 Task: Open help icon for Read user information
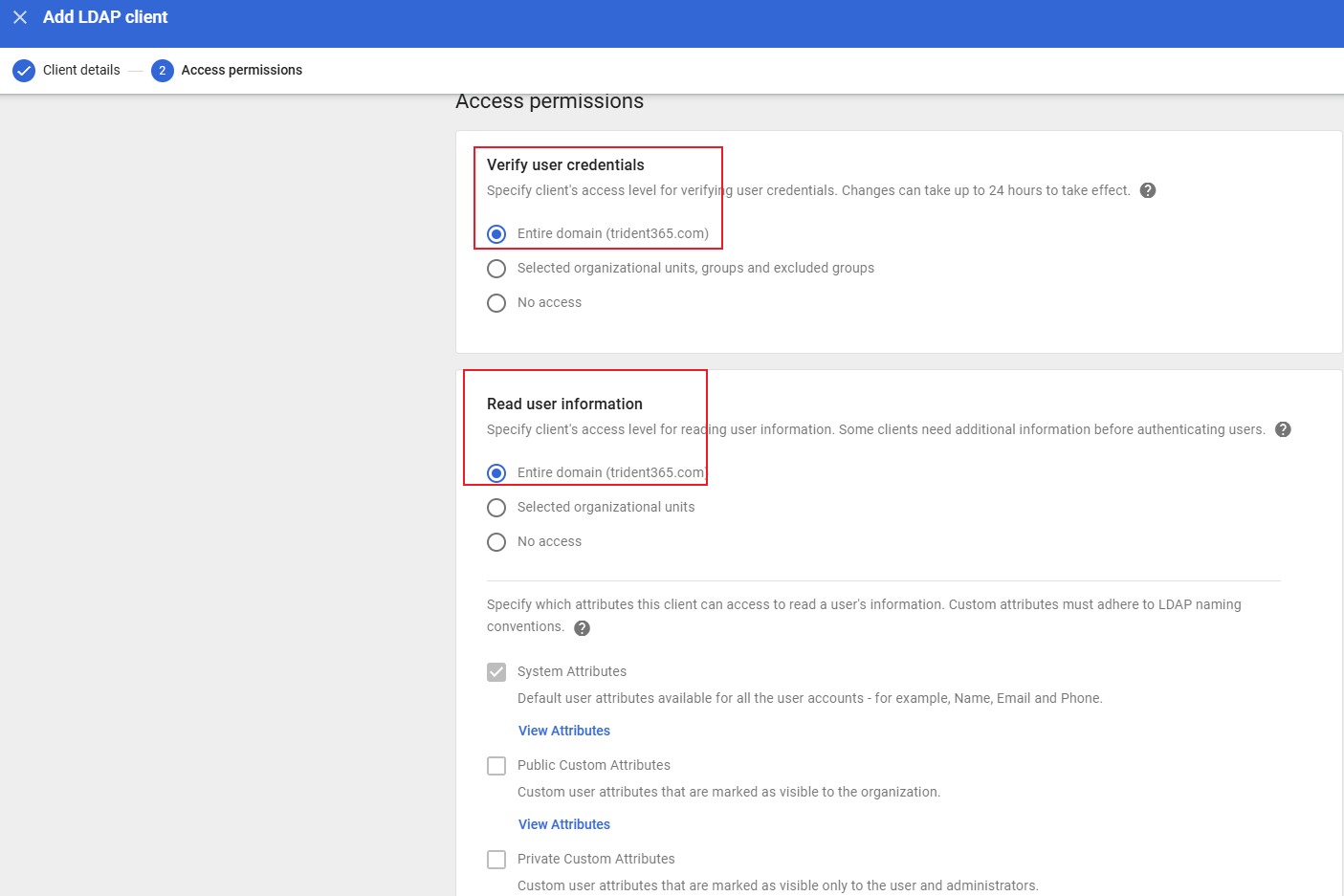coord(1283,429)
